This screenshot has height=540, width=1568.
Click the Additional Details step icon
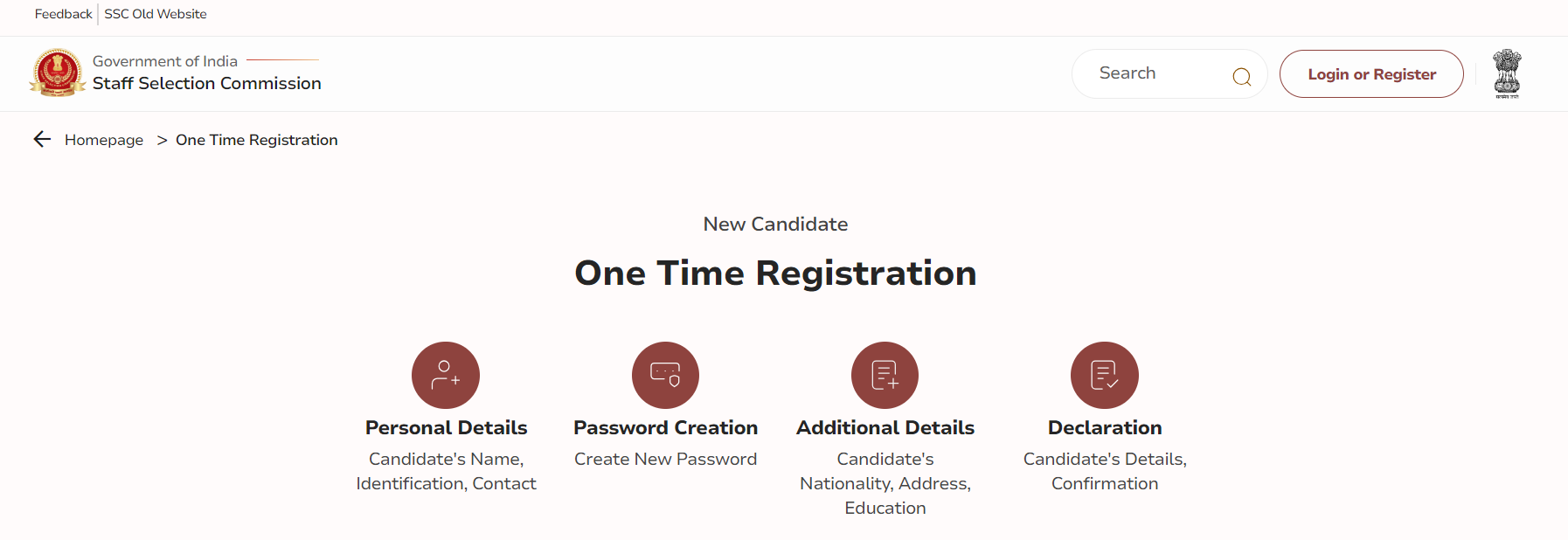pos(885,375)
